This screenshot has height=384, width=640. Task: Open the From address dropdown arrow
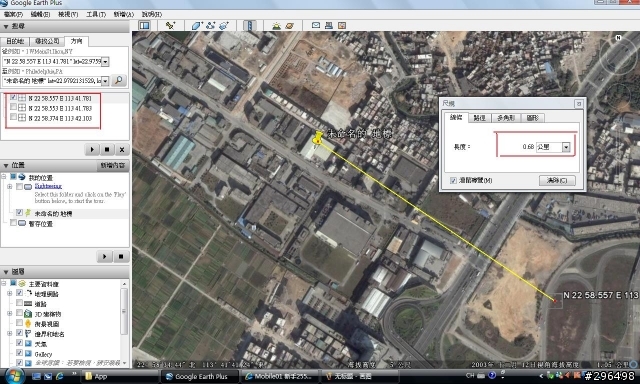click(105, 62)
